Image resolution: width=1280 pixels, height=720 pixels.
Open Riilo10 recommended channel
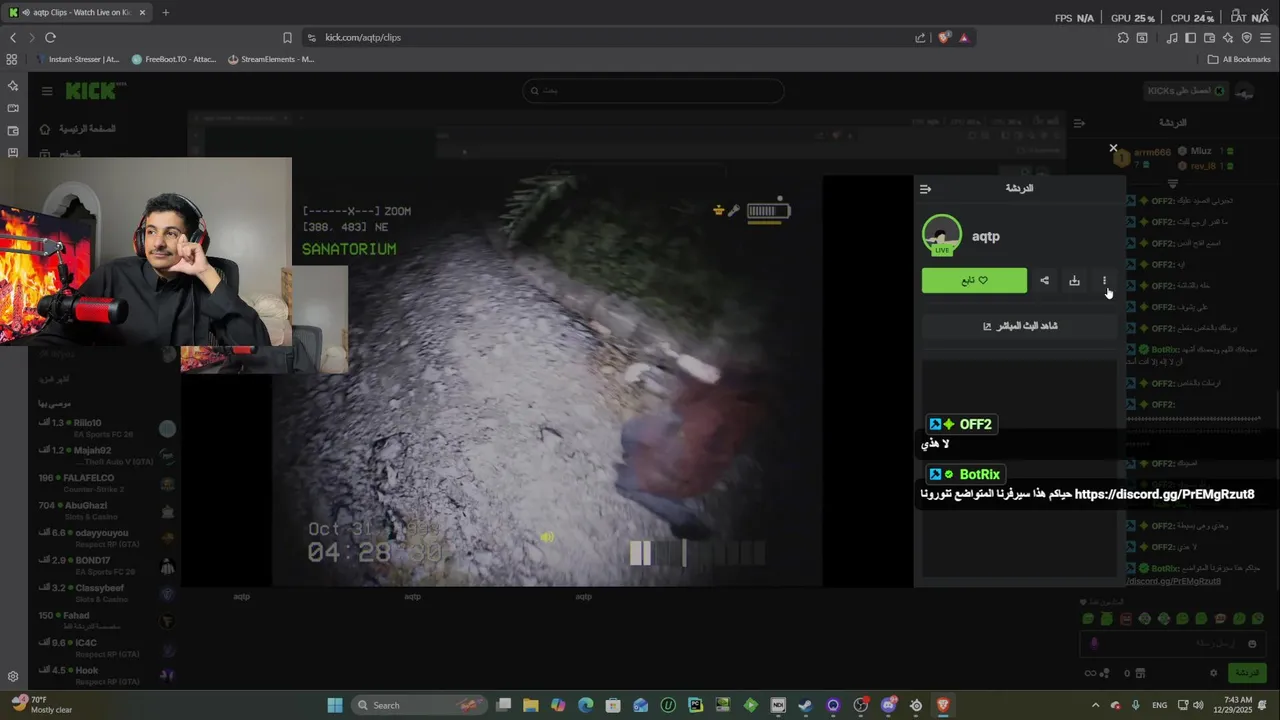click(107, 428)
